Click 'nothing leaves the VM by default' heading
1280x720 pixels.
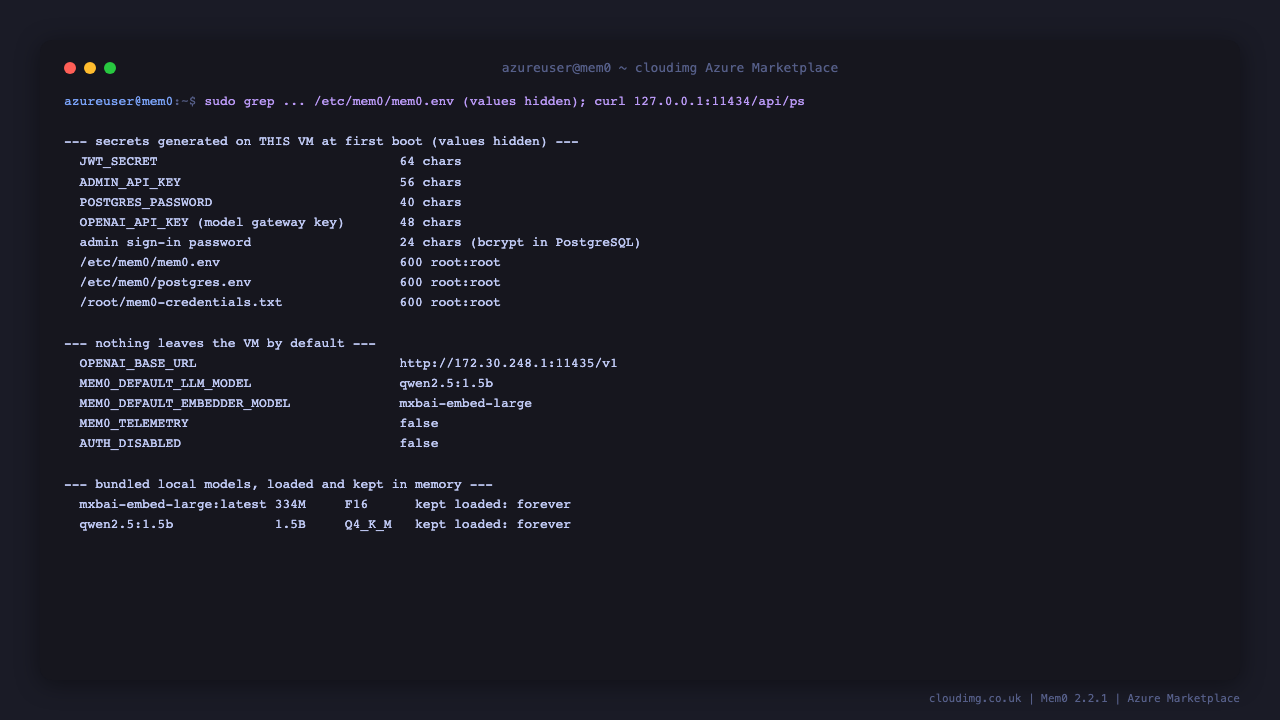220,343
